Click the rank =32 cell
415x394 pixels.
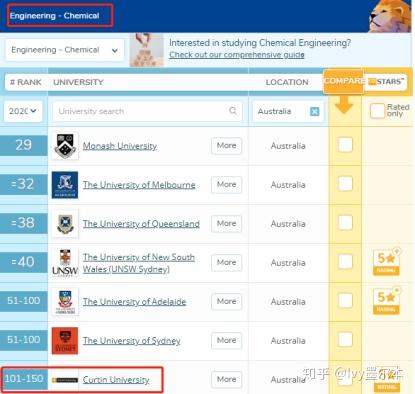(24, 184)
